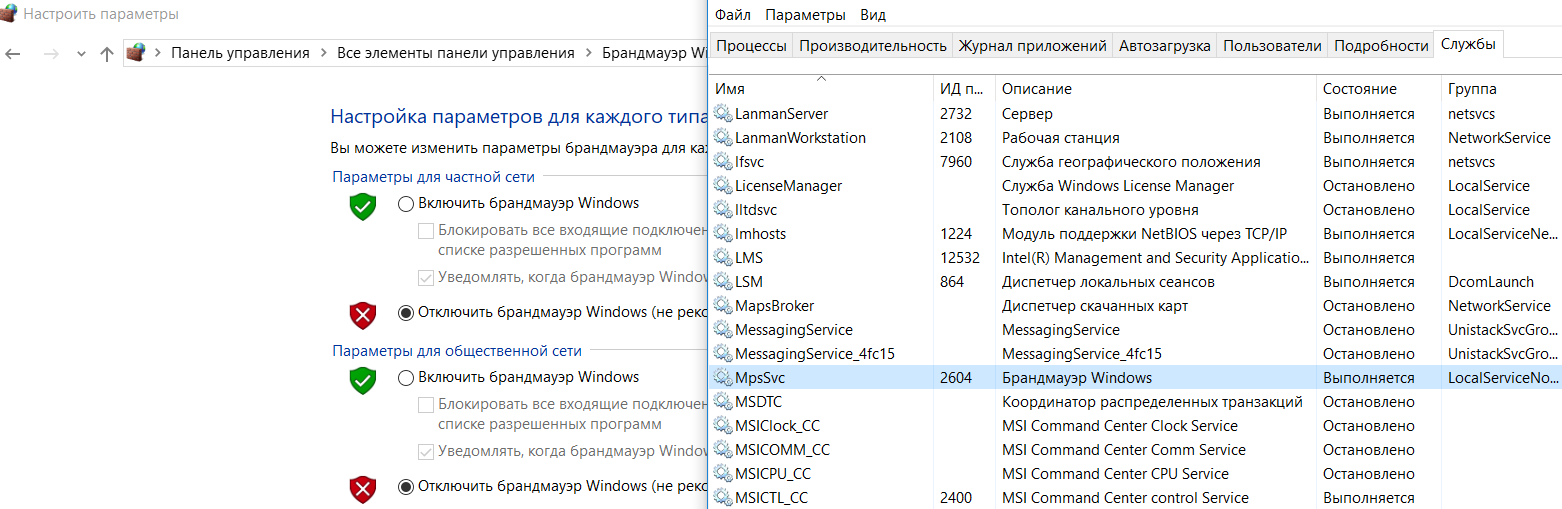Image resolution: width=1562 pixels, height=509 pixels.
Task: Open the Параметры menu in Task Manager
Action: pyautogui.click(x=806, y=15)
